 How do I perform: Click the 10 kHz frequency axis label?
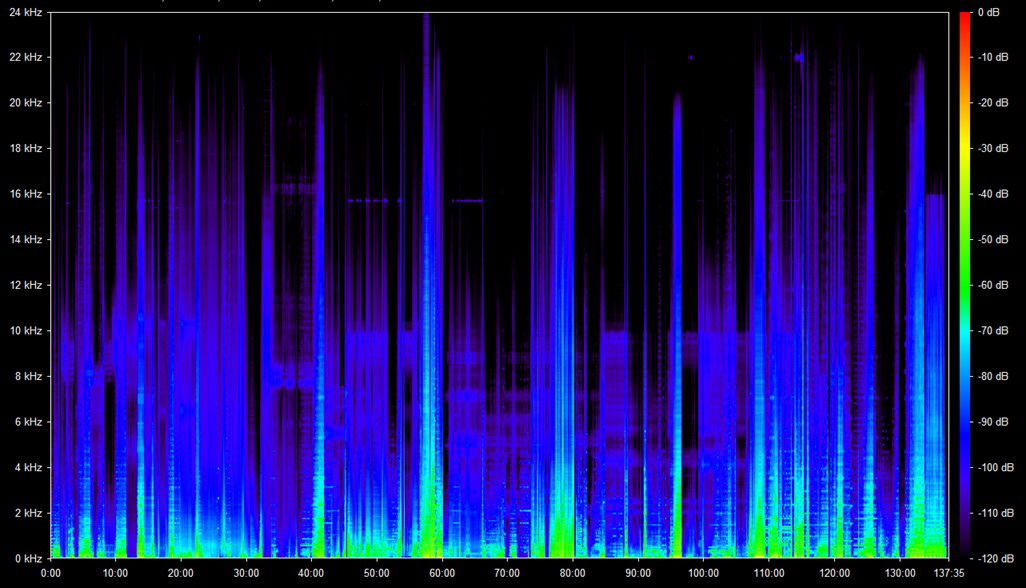tap(26, 330)
